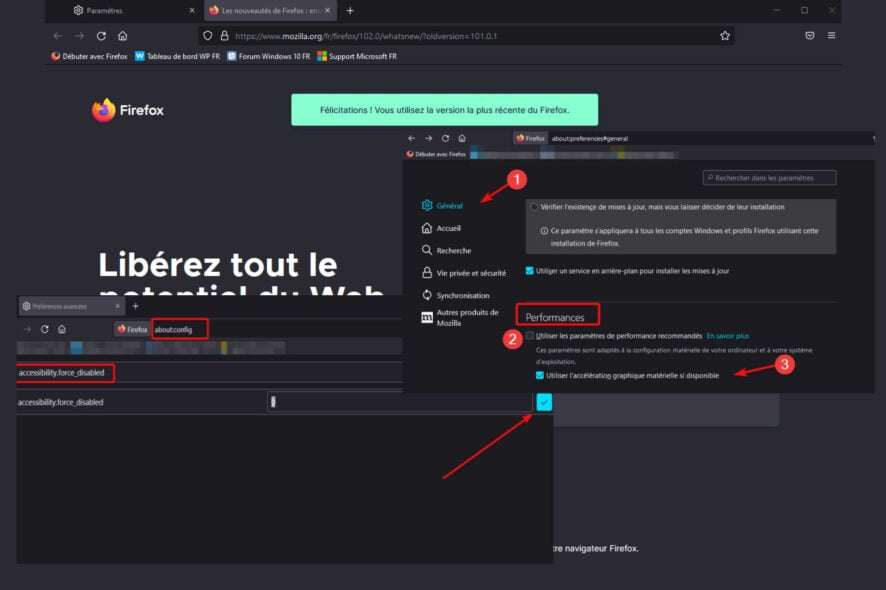
Task: Save preference value with the checkmark button
Action: pyautogui.click(x=544, y=402)
